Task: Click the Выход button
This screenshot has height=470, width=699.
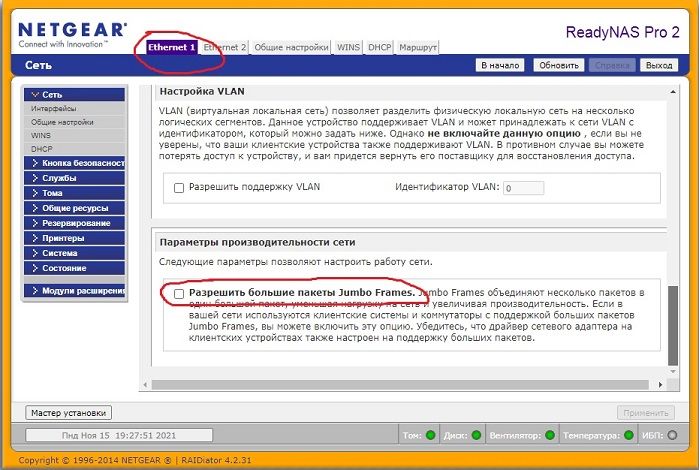Action: click(659, 65)
